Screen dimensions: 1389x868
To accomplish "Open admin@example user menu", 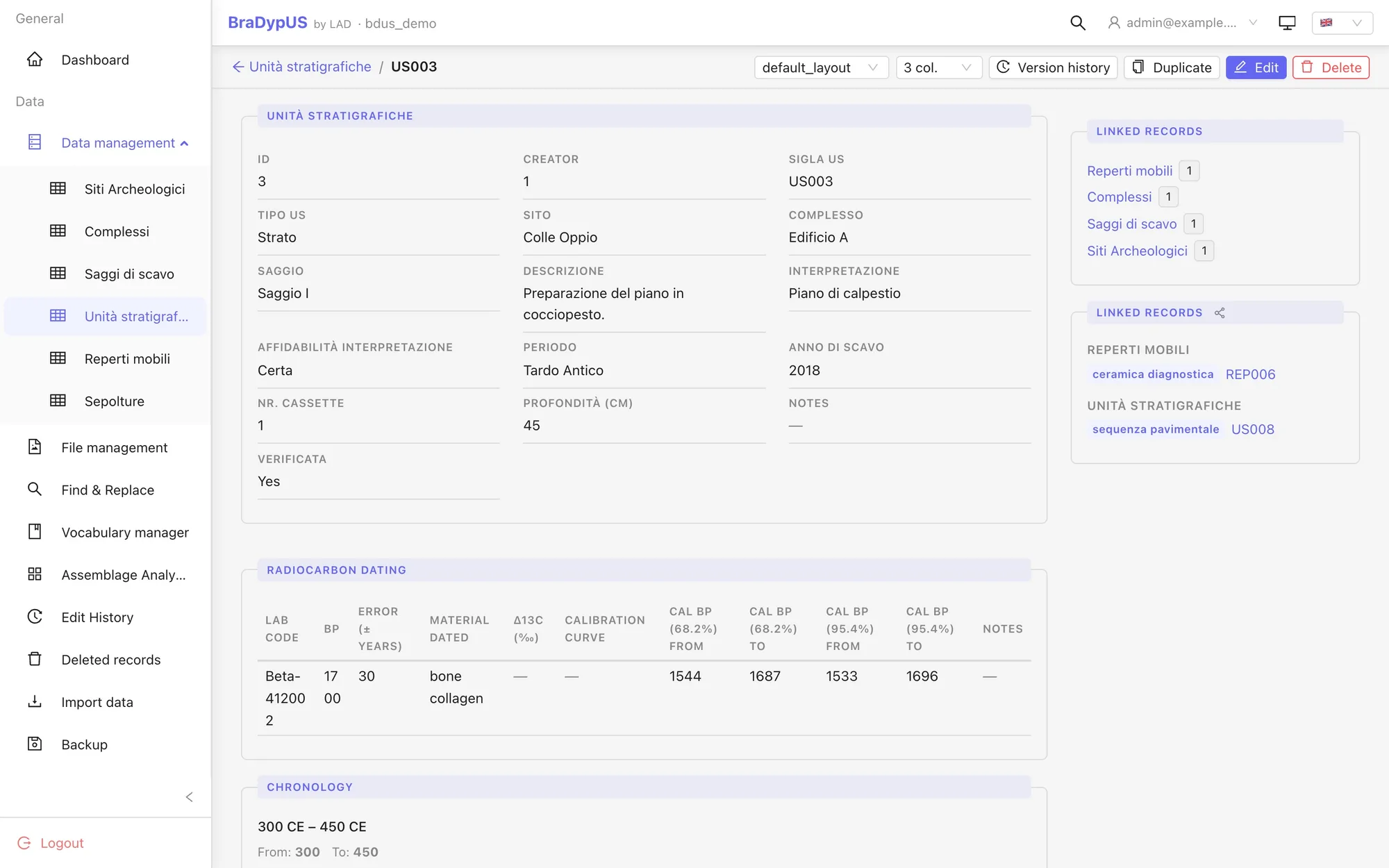I will (1182, 23).
